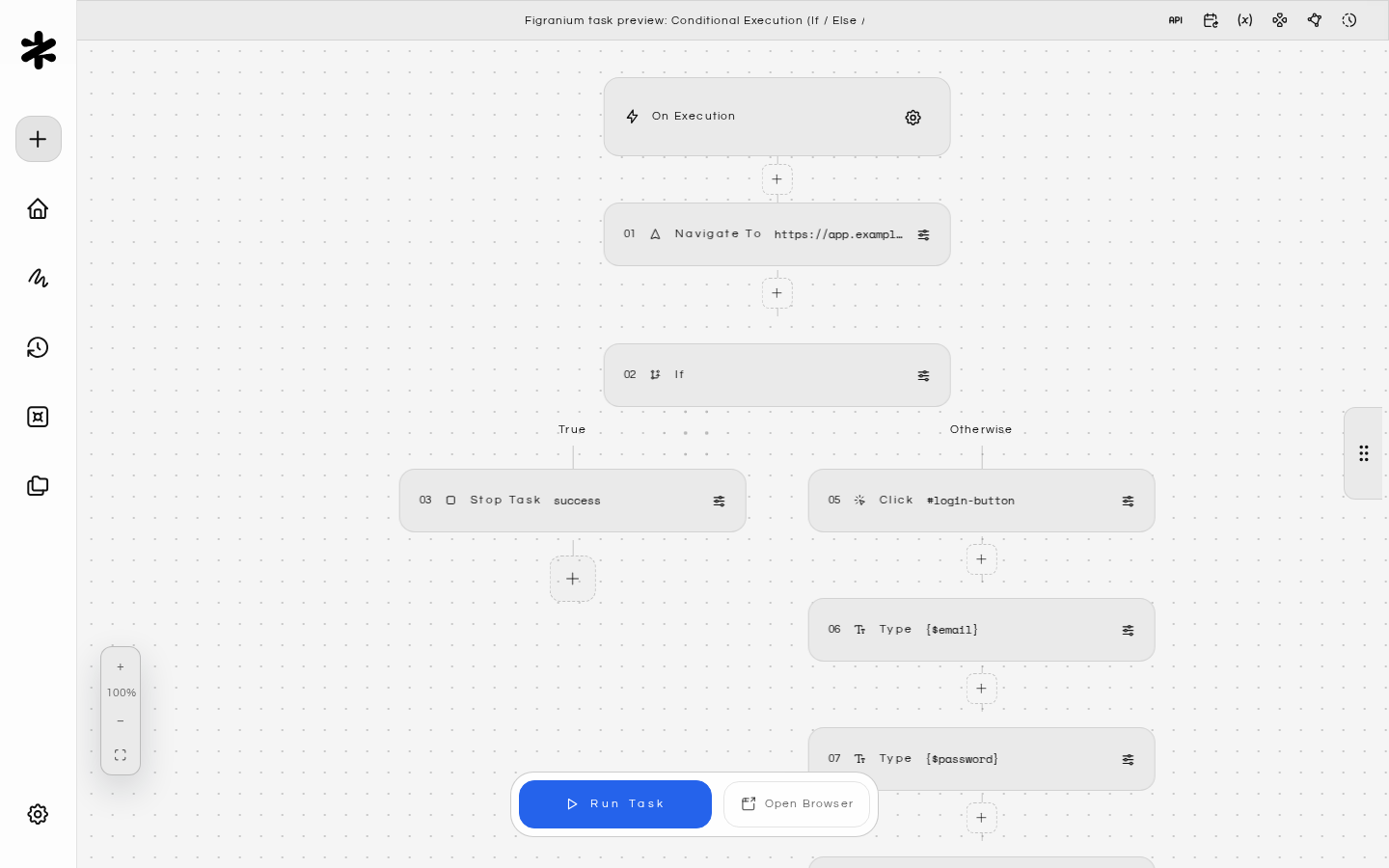1389x868 pixels.
Task: Click the Open Browser button
Action: click(797, 804)
